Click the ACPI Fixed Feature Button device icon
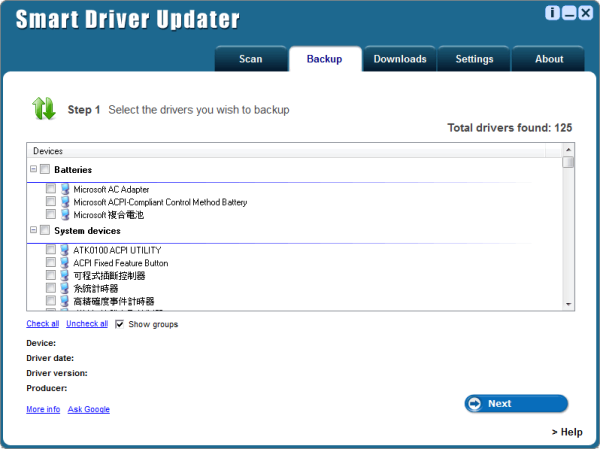 click(65, 263)
